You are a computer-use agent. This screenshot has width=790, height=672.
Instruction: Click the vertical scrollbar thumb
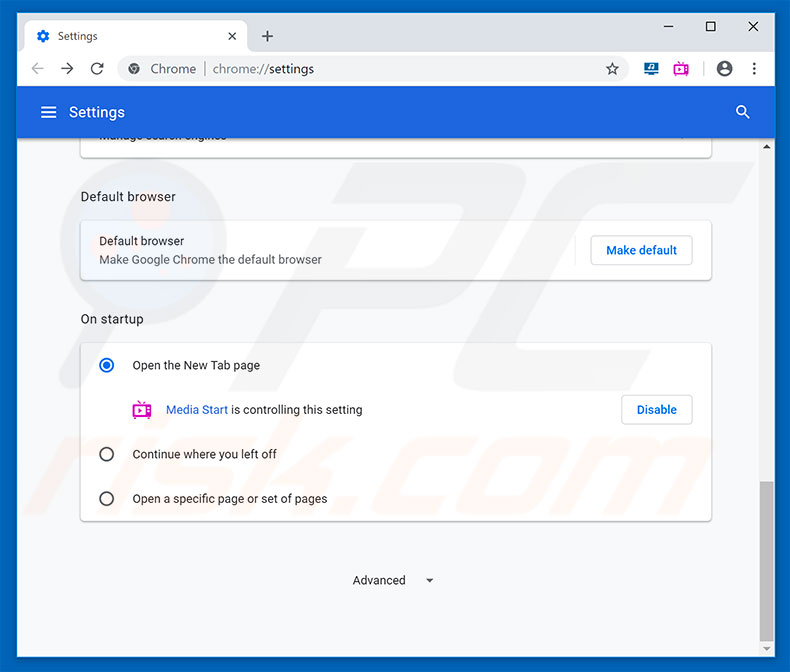click(x=766, y=561)
